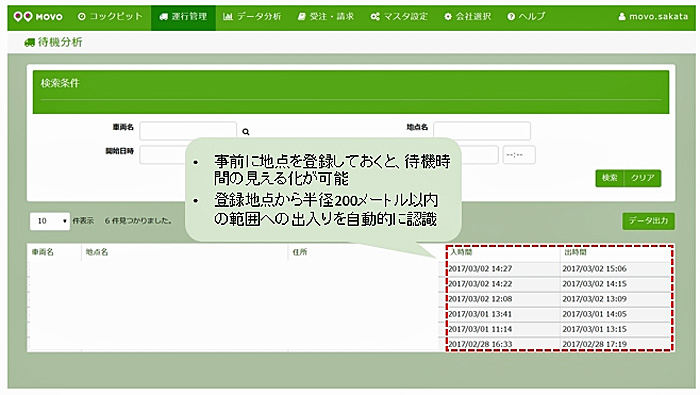The width and height of the screenshot is (700, 395).
Task: Sort by 地点名 column header
Action: (x=97, y=252)
